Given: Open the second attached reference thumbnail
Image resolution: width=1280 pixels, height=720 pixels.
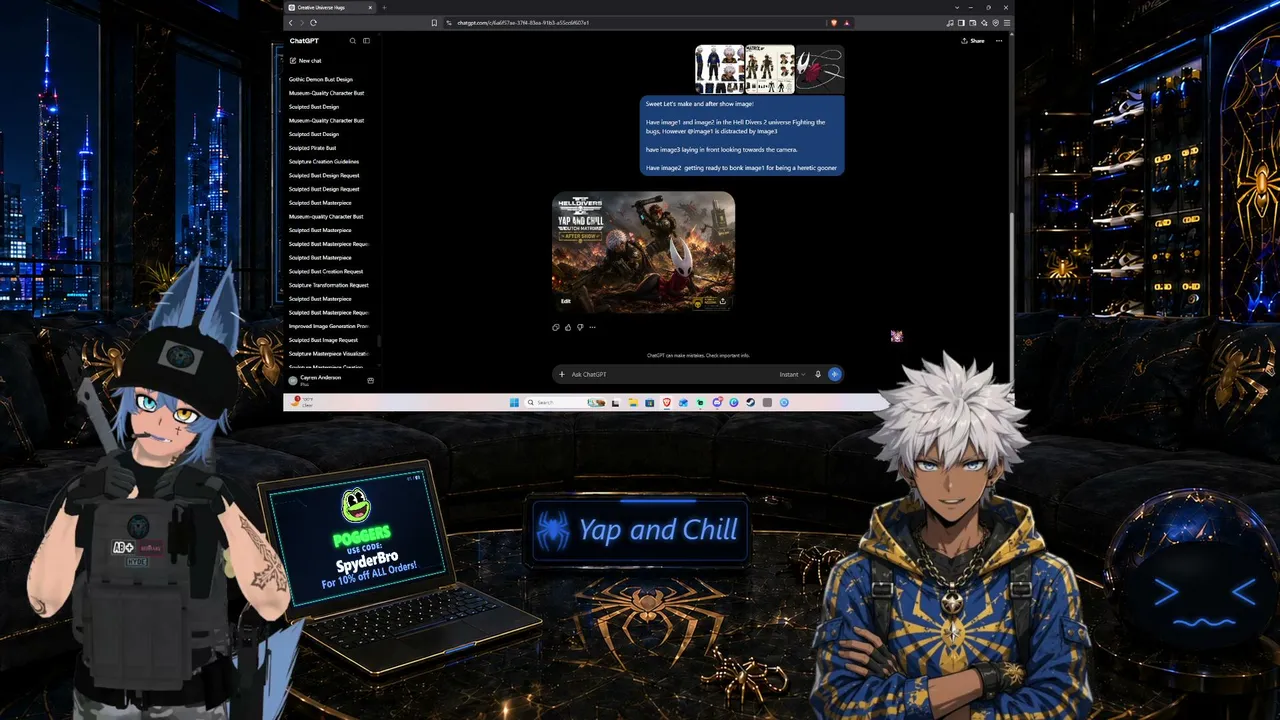Looking at the screenshot, I should click(x=770, y=69).
